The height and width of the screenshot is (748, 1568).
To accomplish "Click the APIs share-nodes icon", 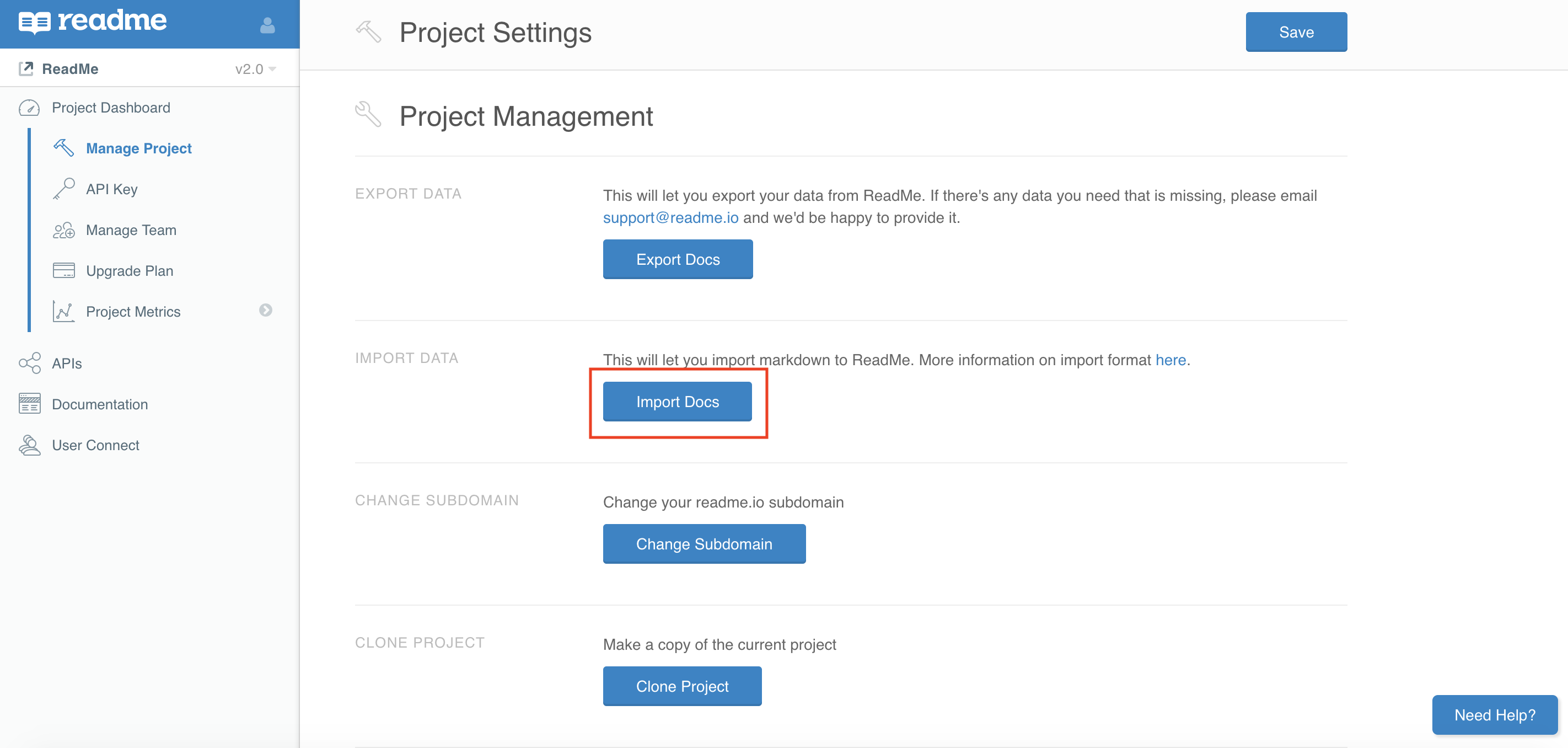I will [x=29, y=363].
